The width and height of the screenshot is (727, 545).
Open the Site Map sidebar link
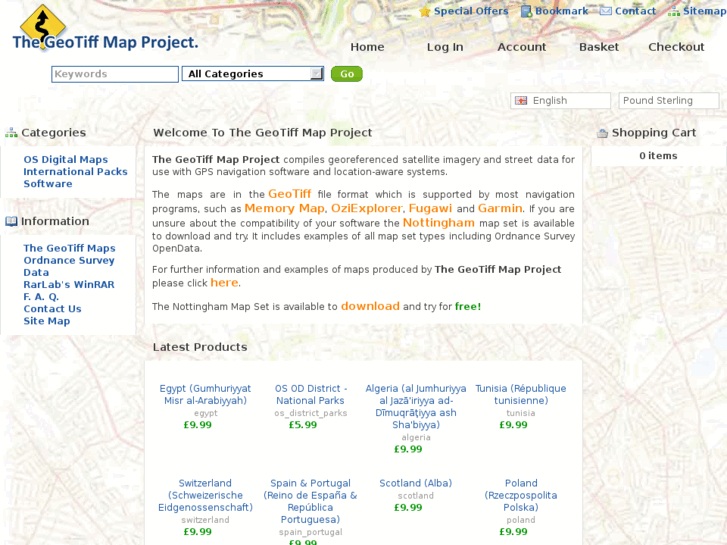click(x=47, y=321)
